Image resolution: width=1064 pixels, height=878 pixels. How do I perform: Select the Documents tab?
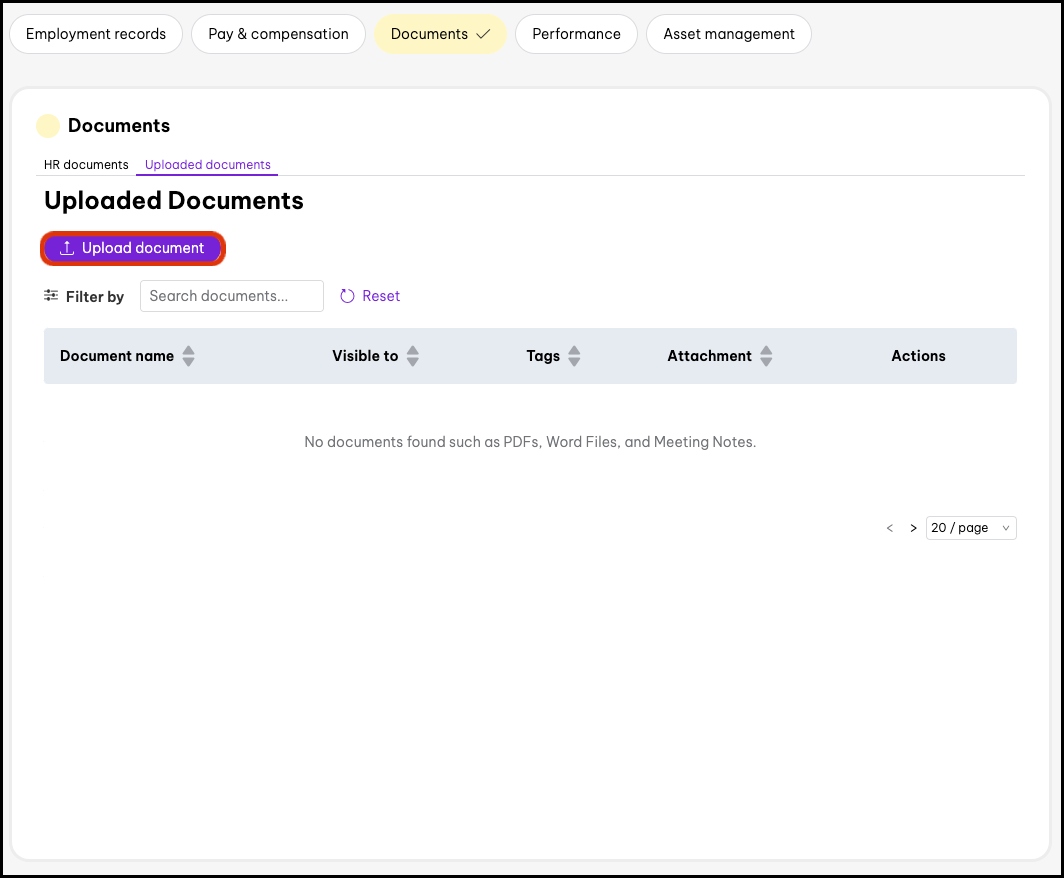[440, 34]
